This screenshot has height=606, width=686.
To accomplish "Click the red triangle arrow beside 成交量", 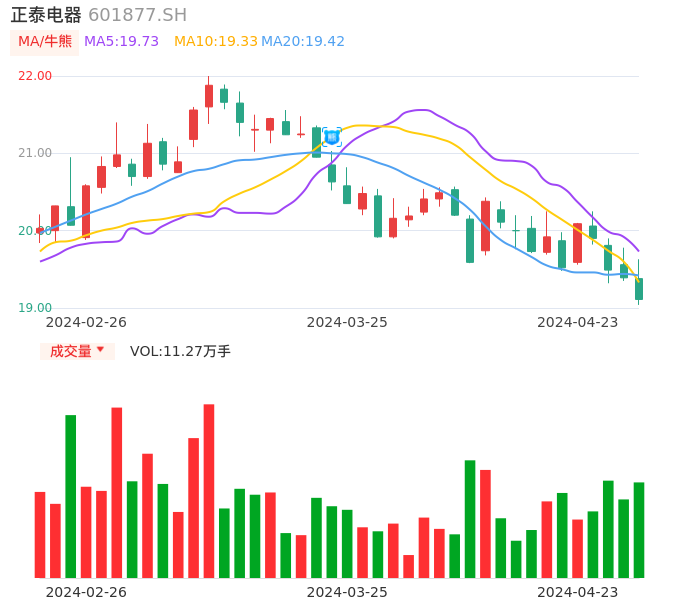I will 100,350.
